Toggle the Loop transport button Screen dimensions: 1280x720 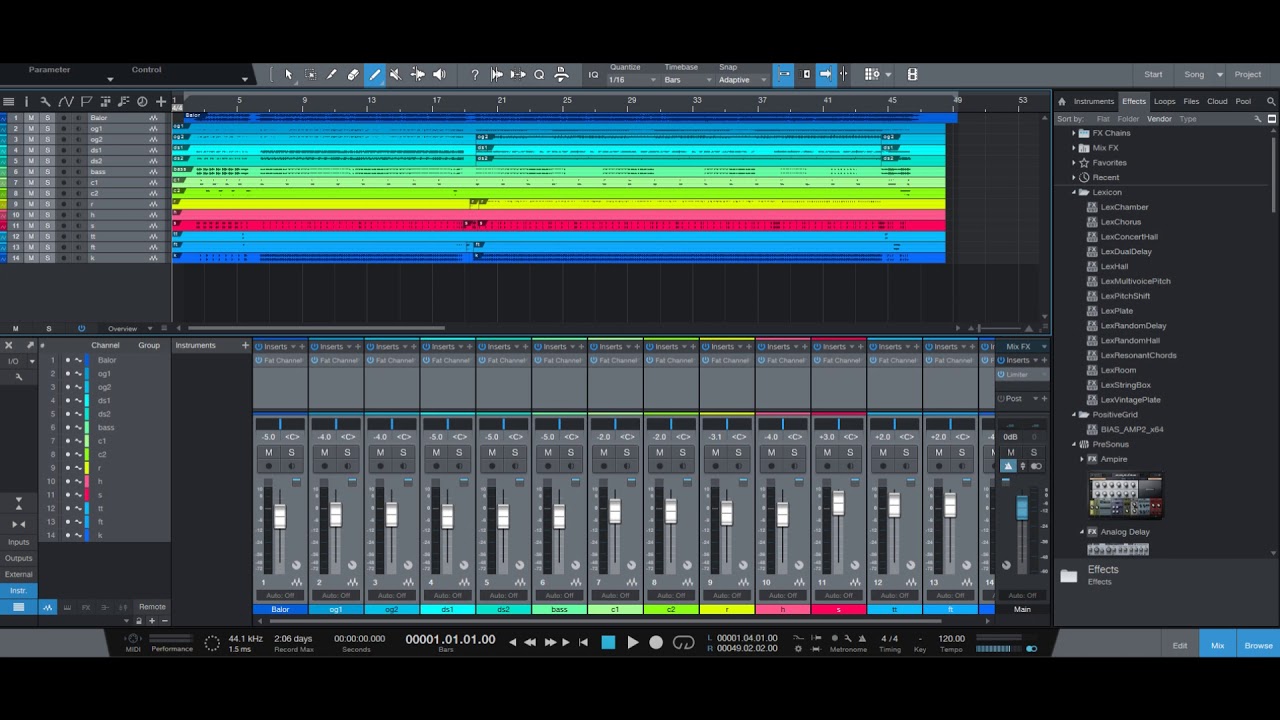point(684,642)
